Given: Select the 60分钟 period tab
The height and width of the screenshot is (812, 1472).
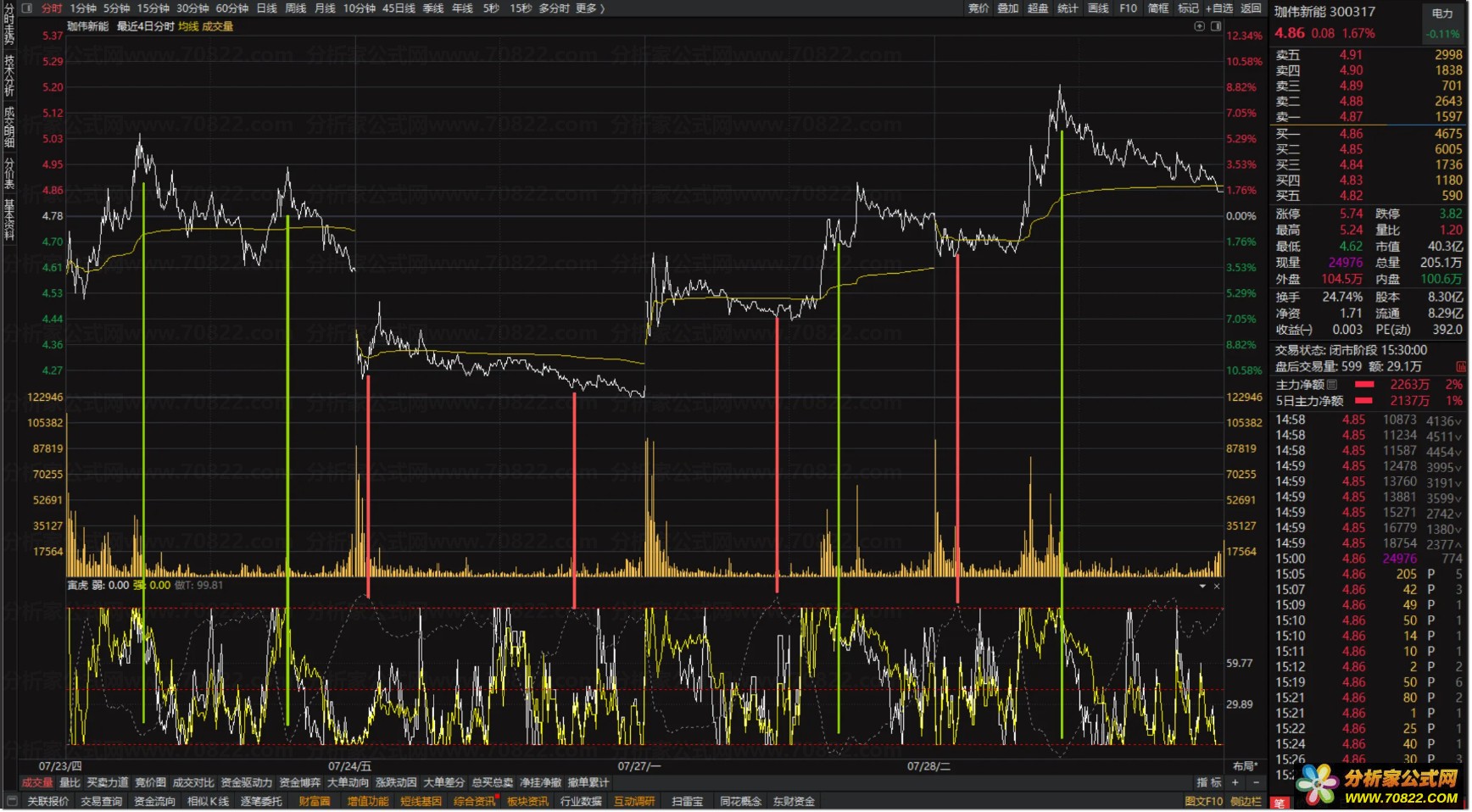Looking at the screenshot, I should 231,8.
